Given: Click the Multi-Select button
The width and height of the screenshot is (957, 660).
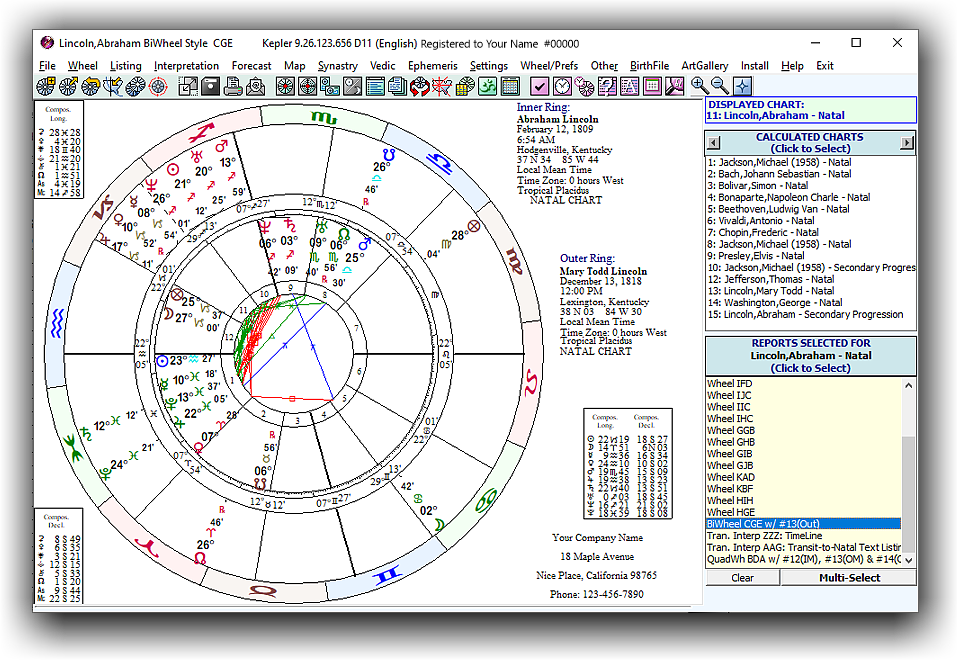Looking at the screenshot, I should 848,578.
